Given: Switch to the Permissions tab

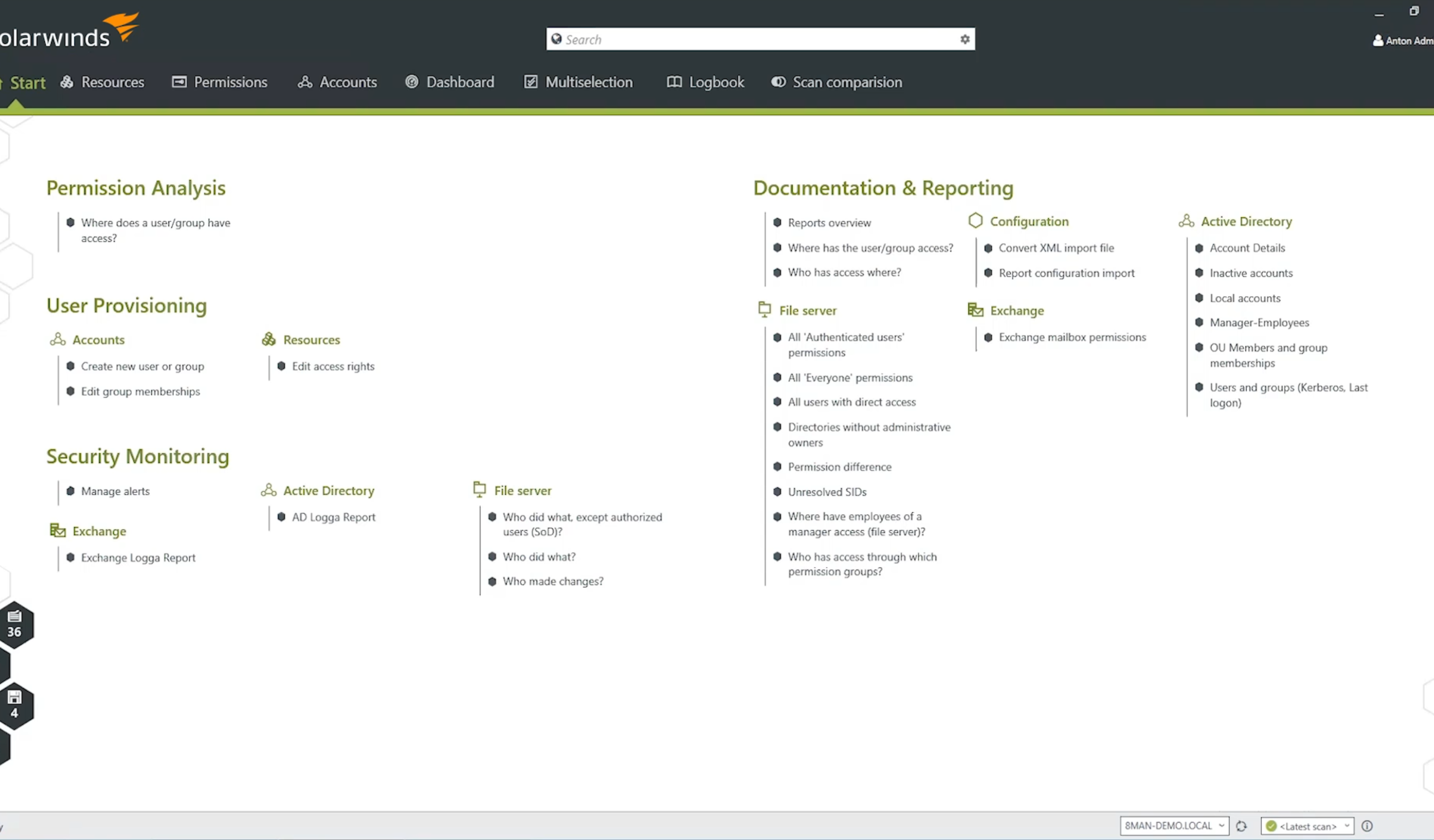Looking at the screenshot, I should (x=220, y=82).
